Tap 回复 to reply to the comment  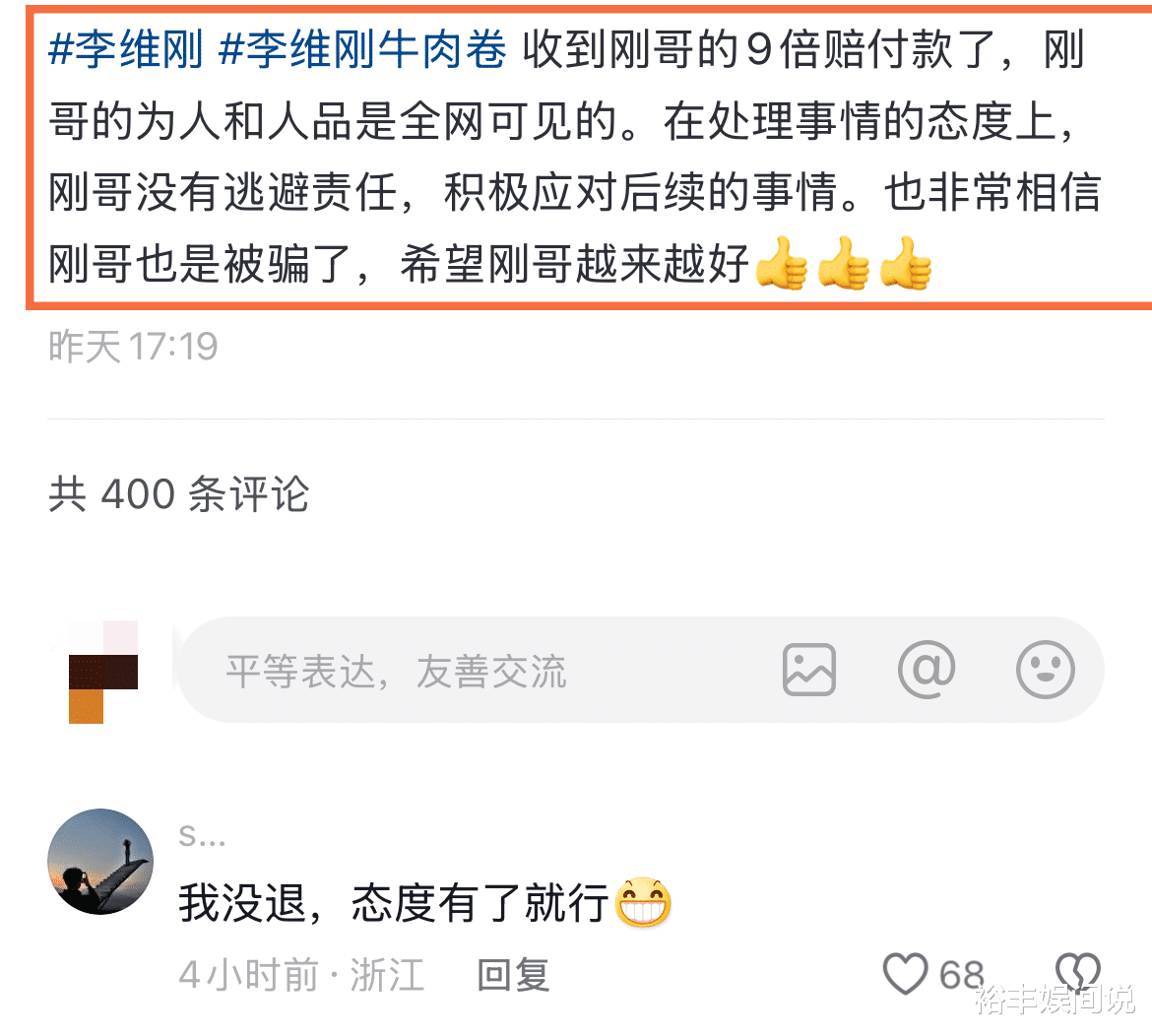pos(513,975)
